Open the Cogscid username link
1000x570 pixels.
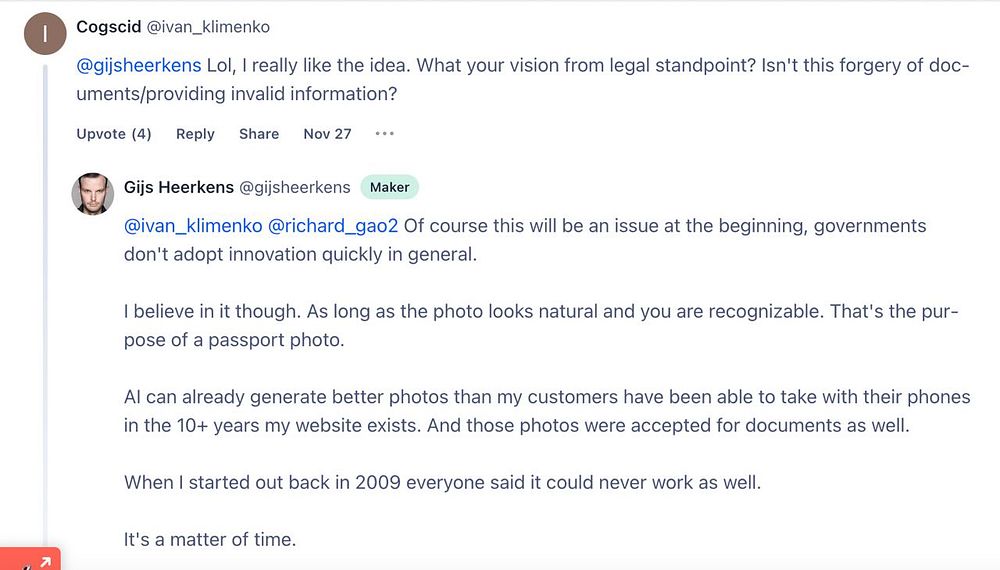tap(108, 27)
